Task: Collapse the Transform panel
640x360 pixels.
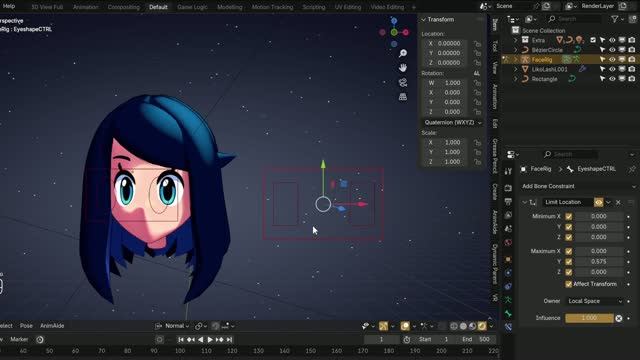Action: click(424, 20)
